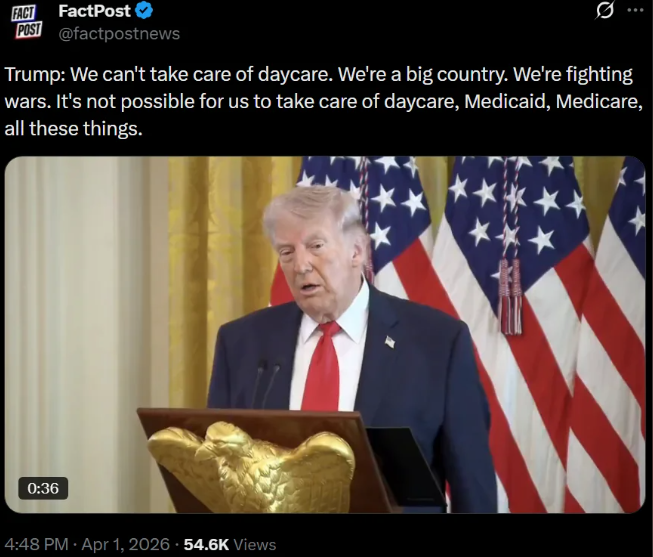Click the FactPost display name
Viewport: 653px width, 557px height.
pos(95,11)
